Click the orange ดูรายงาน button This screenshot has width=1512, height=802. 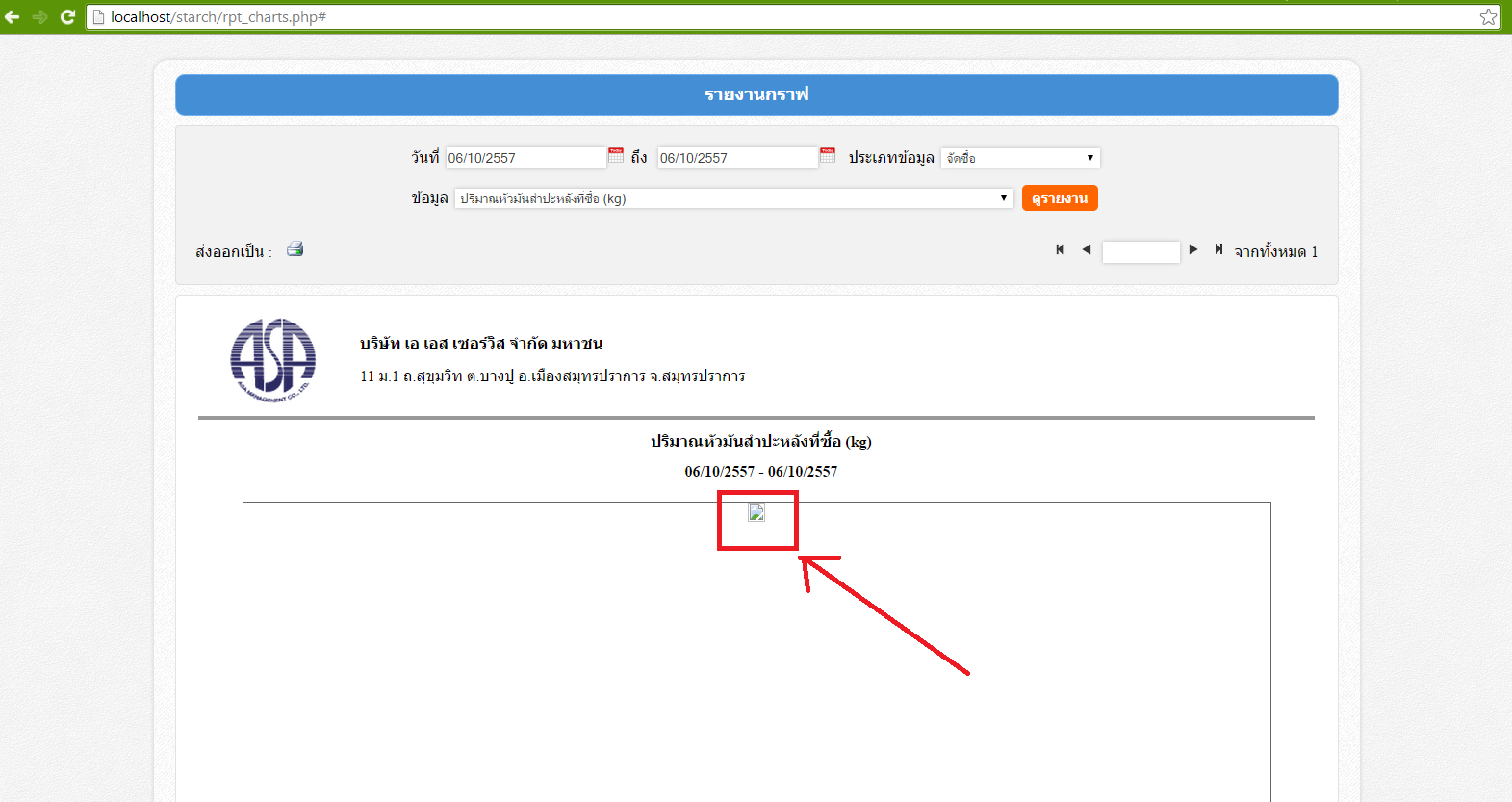click(1060, 198)
